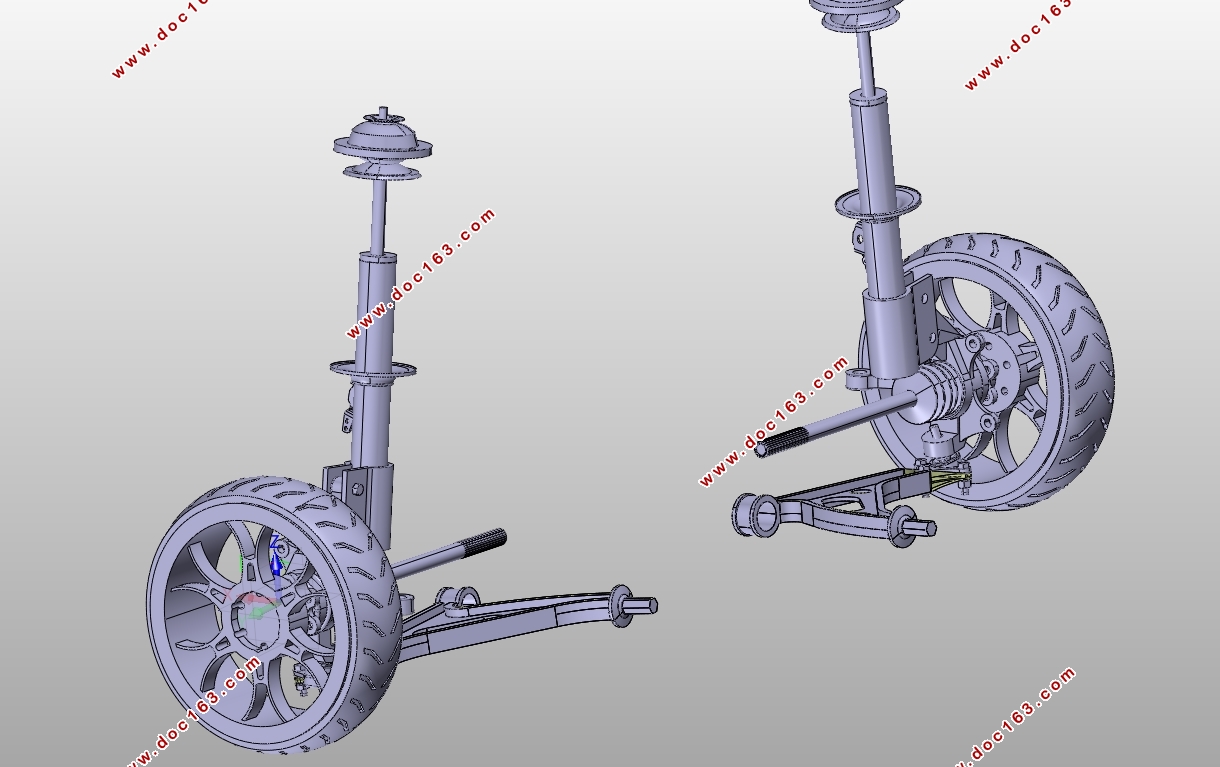Select the bushing ring on right control arm
The width and height of the screenshot is (1220, 767).
pyautogui.click(x=757, y=514)
